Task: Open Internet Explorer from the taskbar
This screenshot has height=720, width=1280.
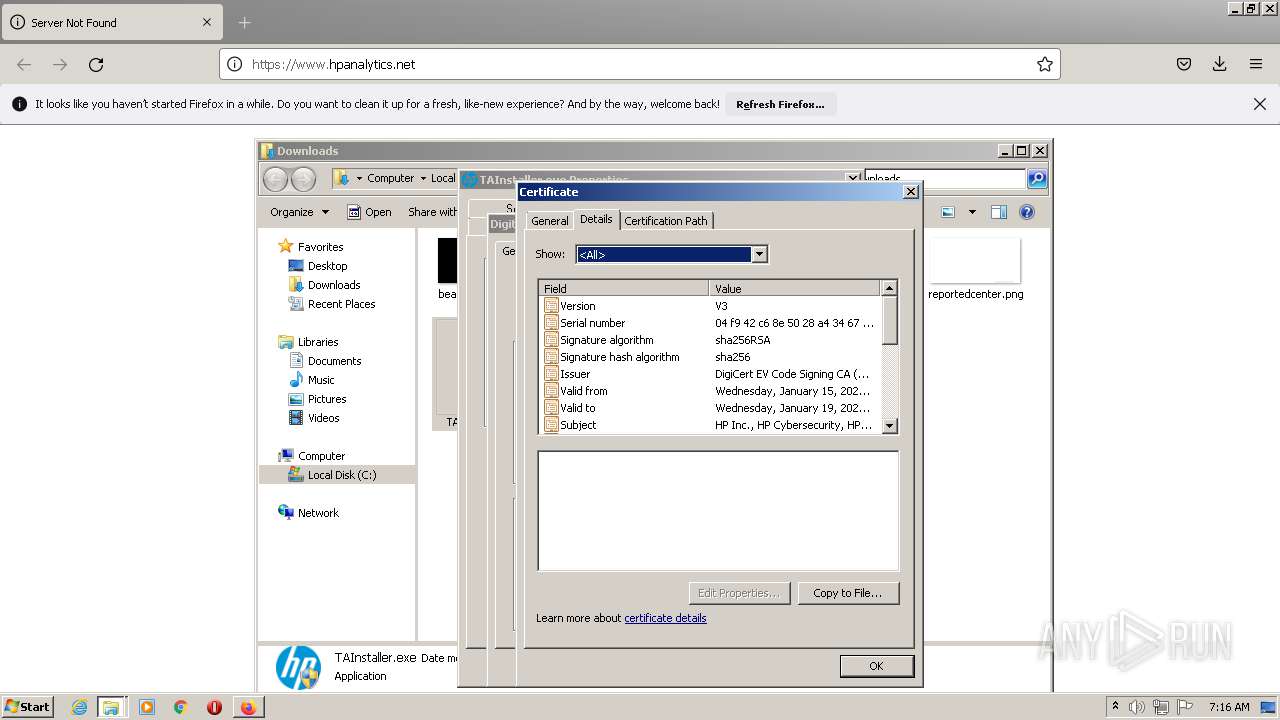Action: click(x=79, y=707)
